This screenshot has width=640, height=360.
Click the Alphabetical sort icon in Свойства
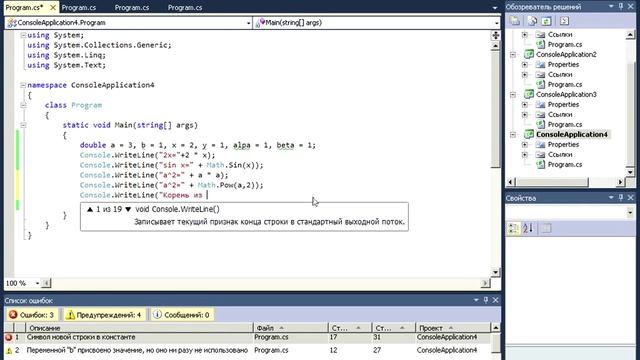[x=528, y=228]
